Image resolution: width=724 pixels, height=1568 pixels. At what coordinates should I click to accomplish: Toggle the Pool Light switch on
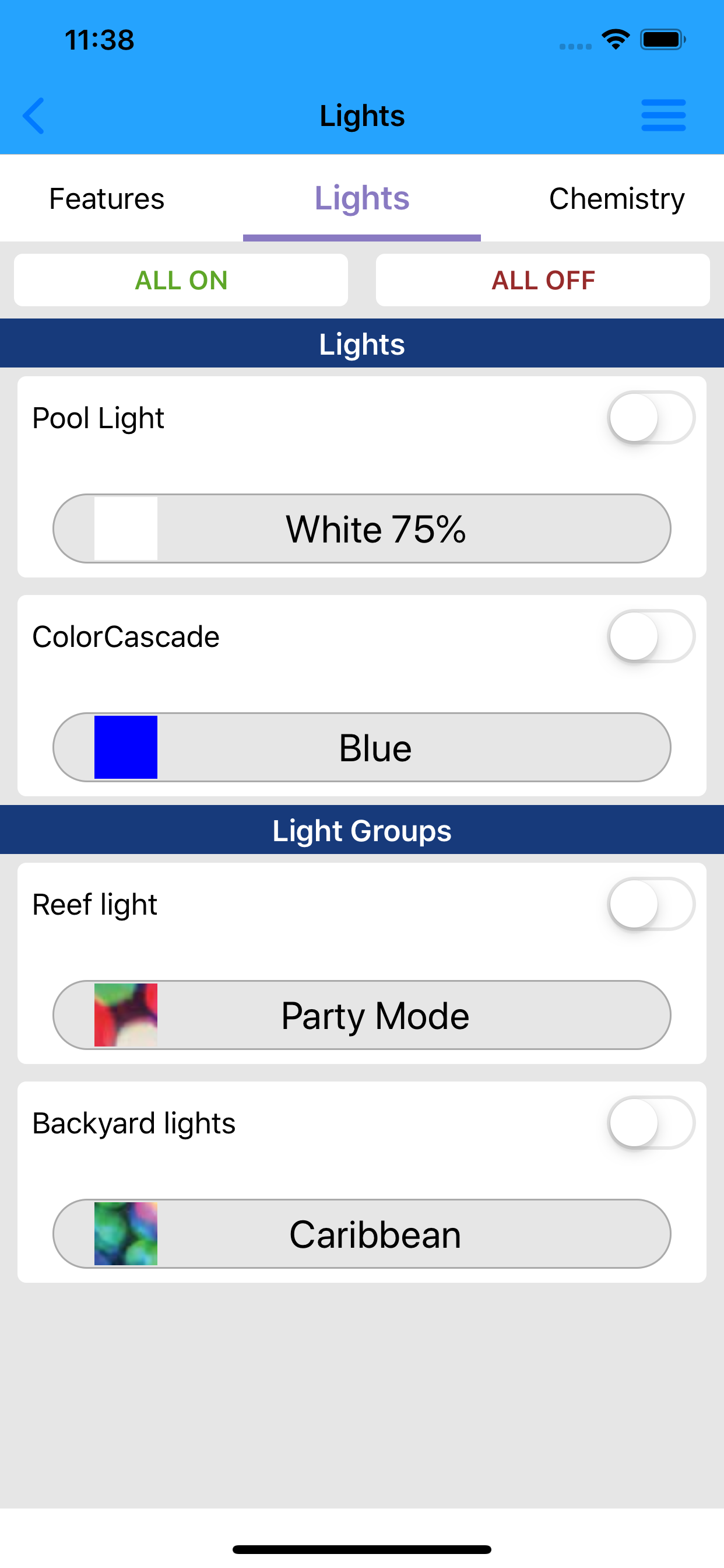tap(652, 417)
